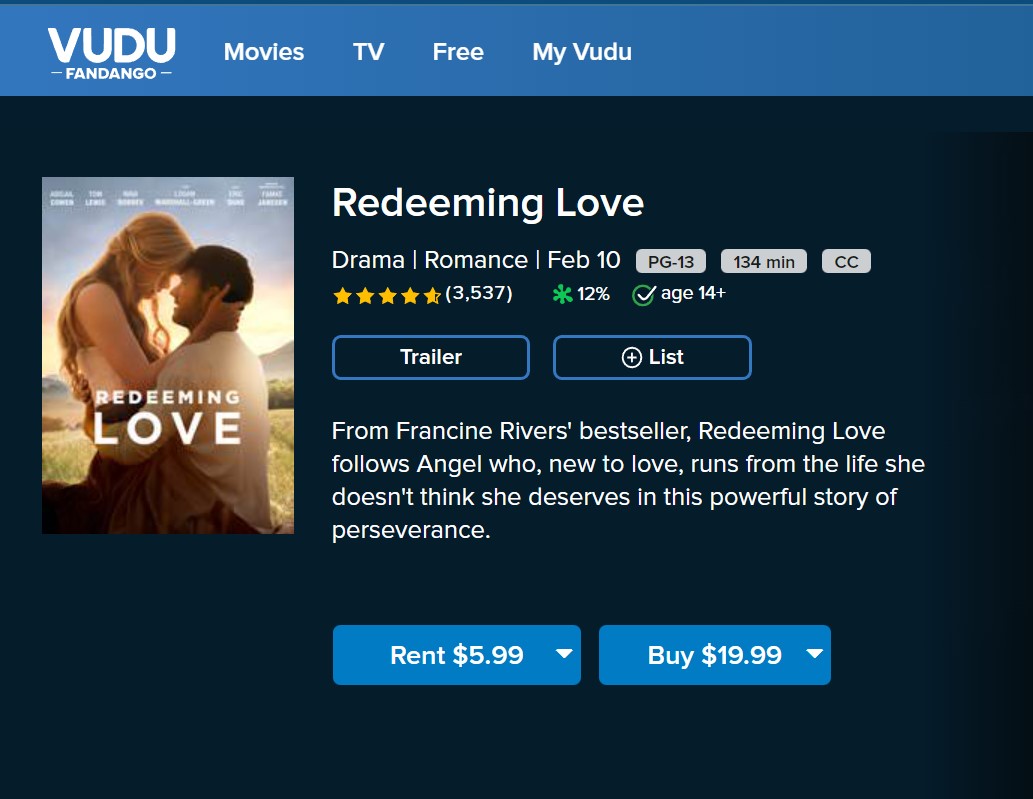Click the Common Sense age checkmark icon

tap(644, 295)
